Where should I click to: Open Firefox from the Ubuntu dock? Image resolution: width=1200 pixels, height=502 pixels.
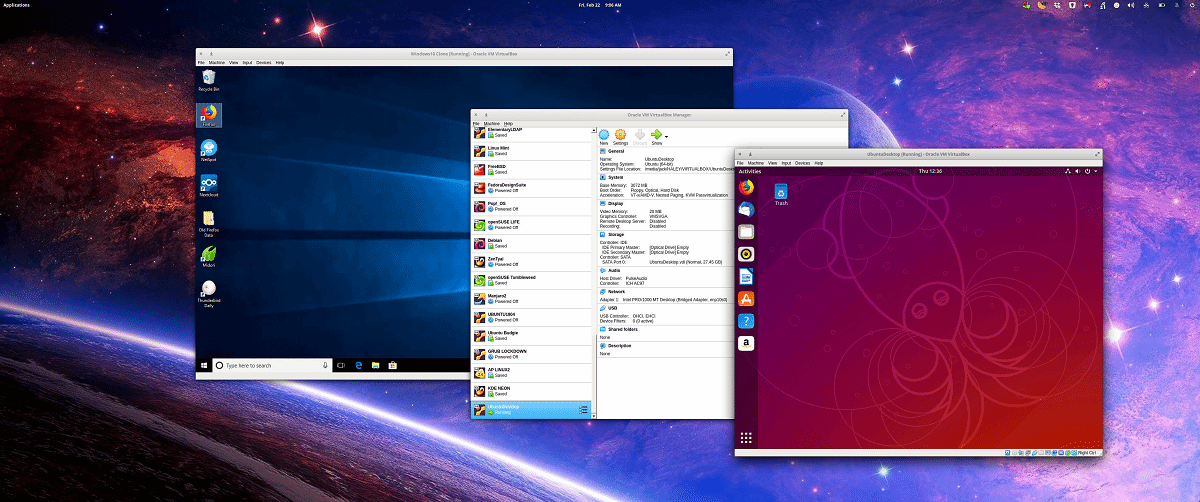tap(746, 187)
